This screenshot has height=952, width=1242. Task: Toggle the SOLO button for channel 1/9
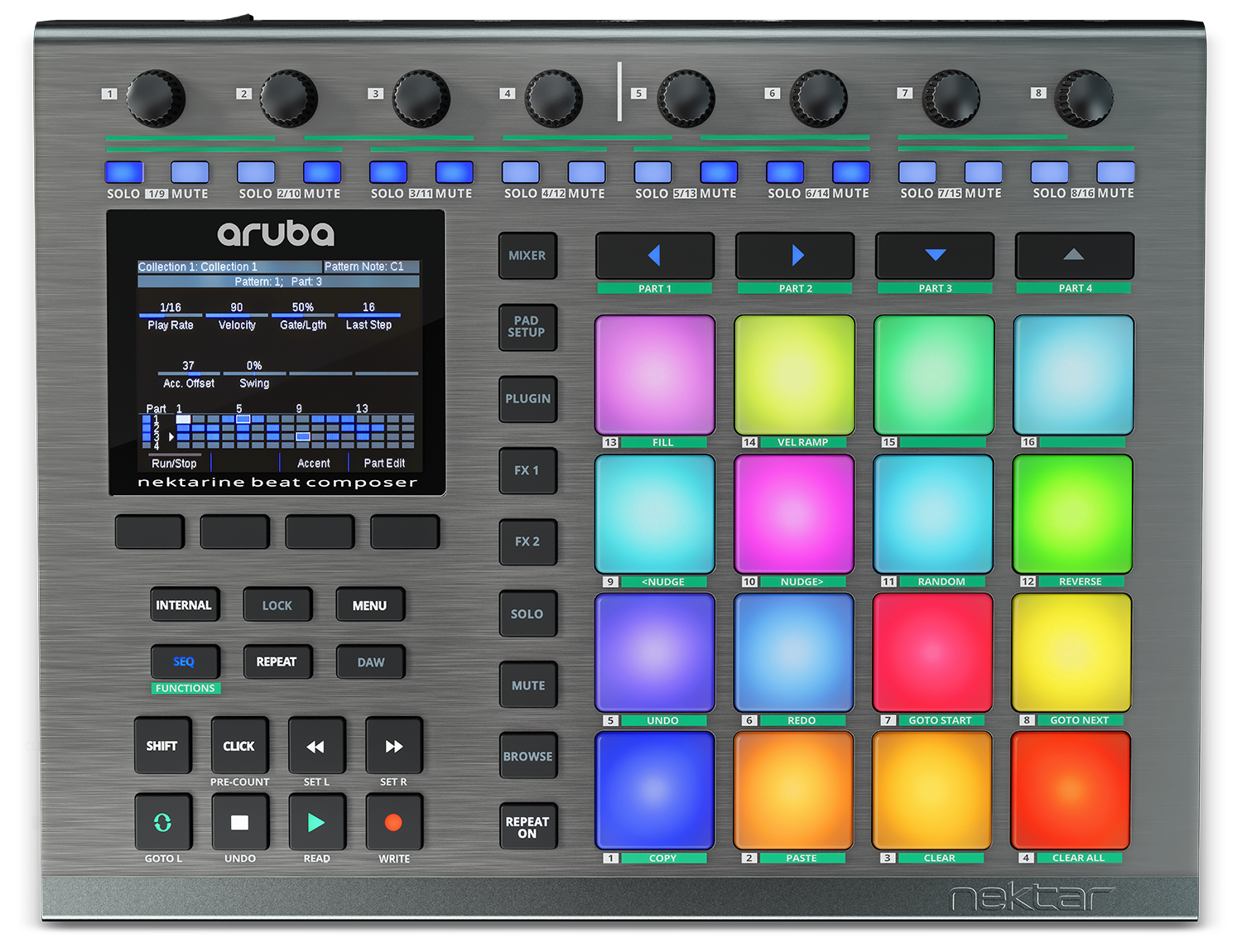coord(124,172)
